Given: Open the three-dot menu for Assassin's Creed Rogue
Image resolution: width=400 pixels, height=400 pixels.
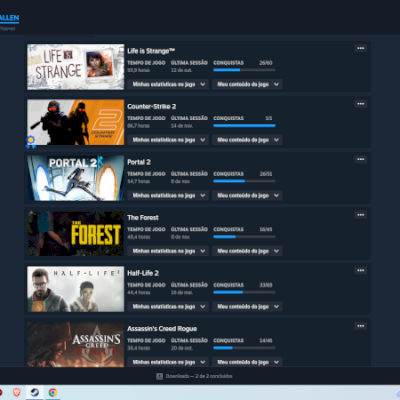Looking at the screenshot, I should pos(360,326).
